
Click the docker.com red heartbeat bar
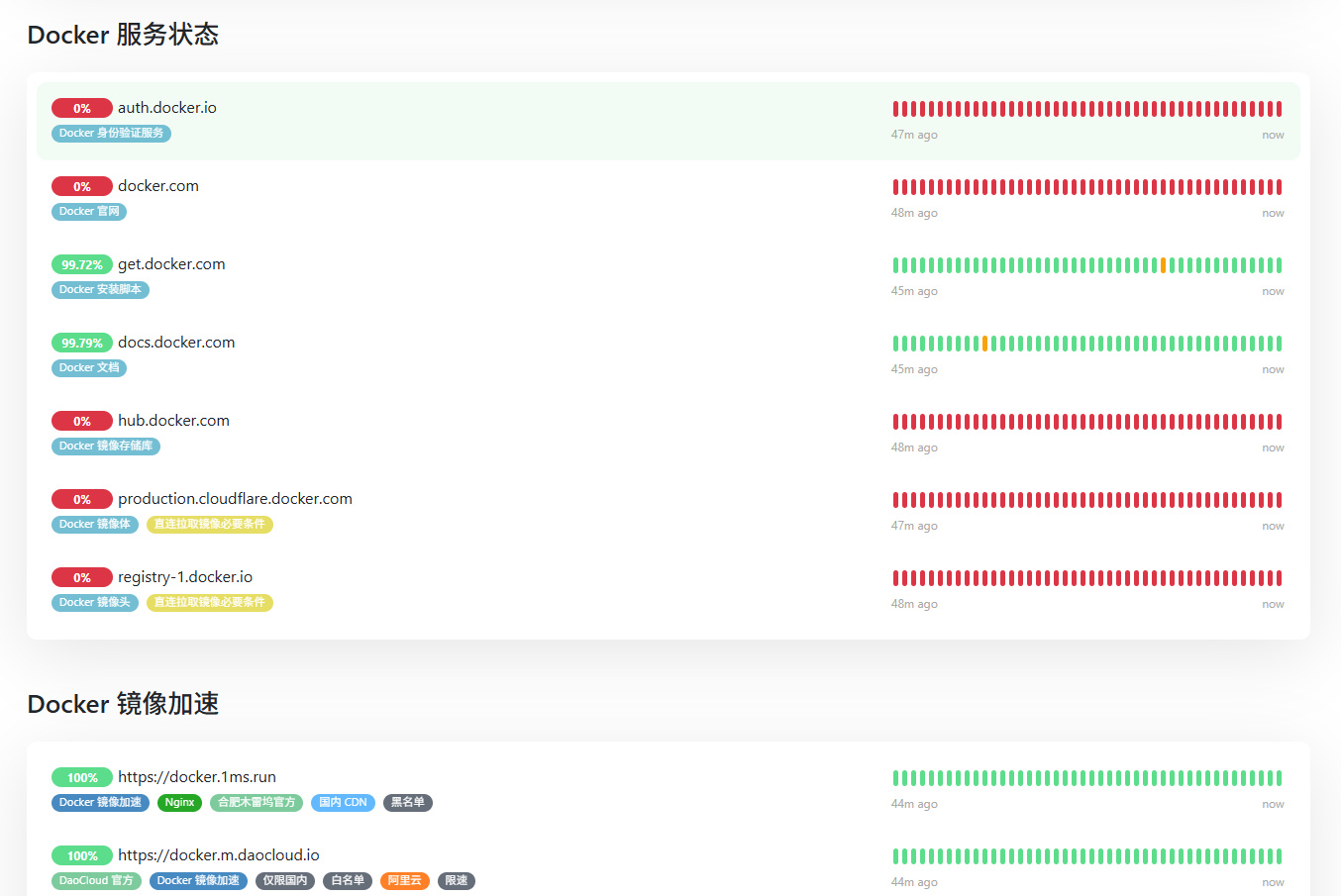pos(1087,187)
